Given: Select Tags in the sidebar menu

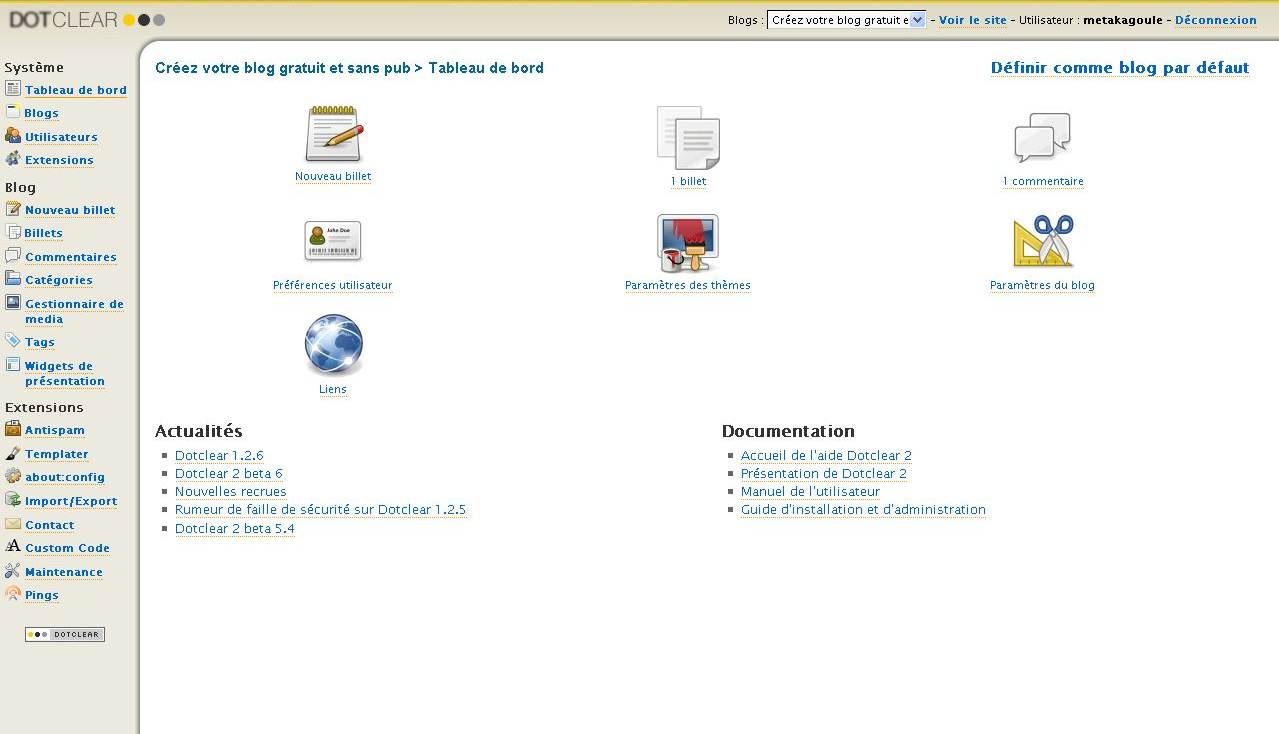Looking at the screenshot, I should (40, 342).
